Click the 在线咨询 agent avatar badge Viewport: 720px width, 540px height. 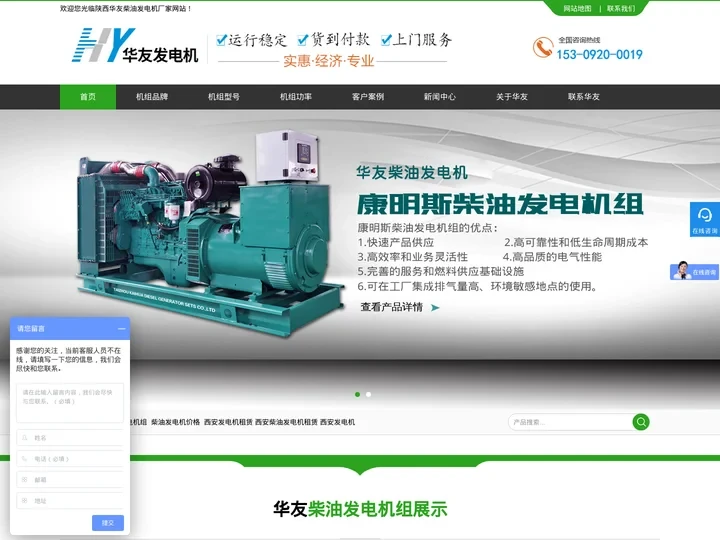(x=694, y=271)
